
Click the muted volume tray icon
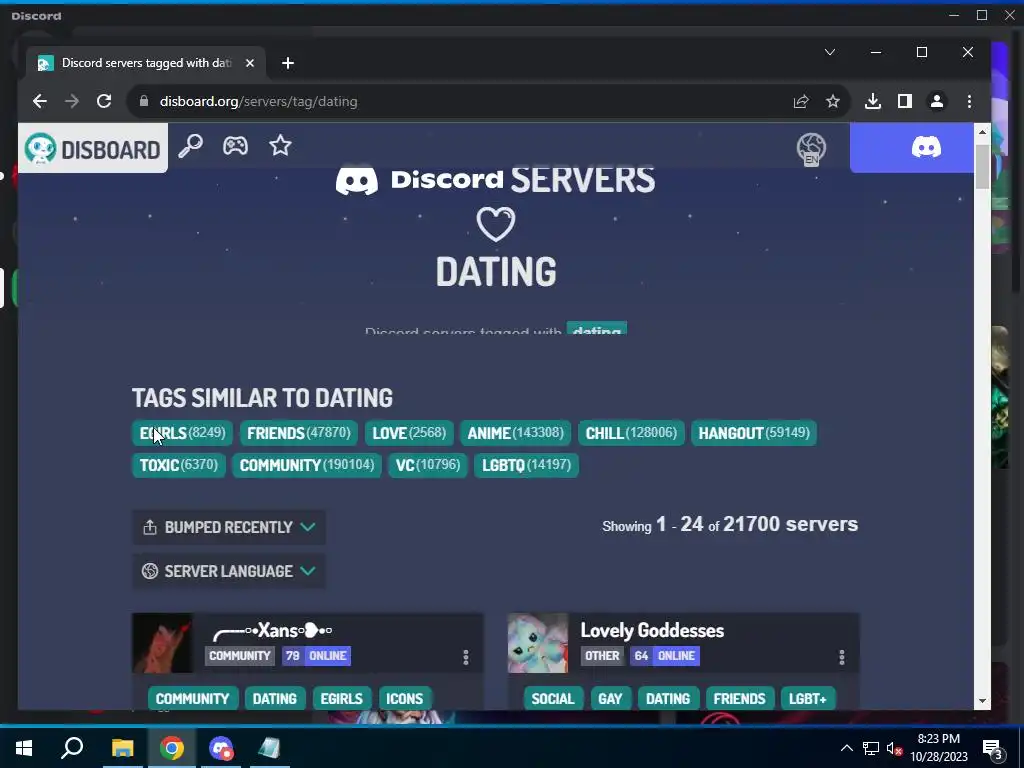[x=894, y=748]
